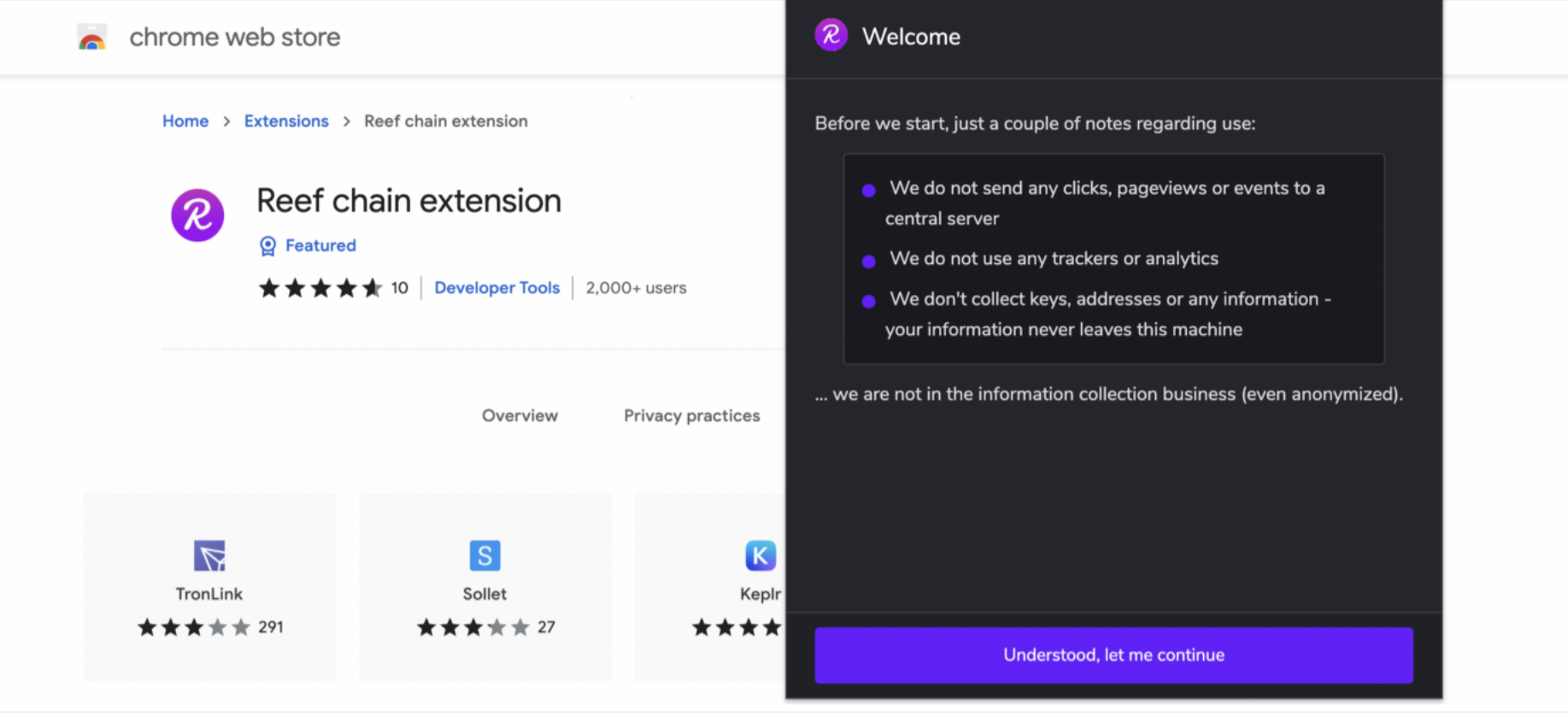This screenshot has width=1568, height=713.
Task: Click the 'information collection business' sentence
Action: pyautogui.click(x=1108, y=394)
